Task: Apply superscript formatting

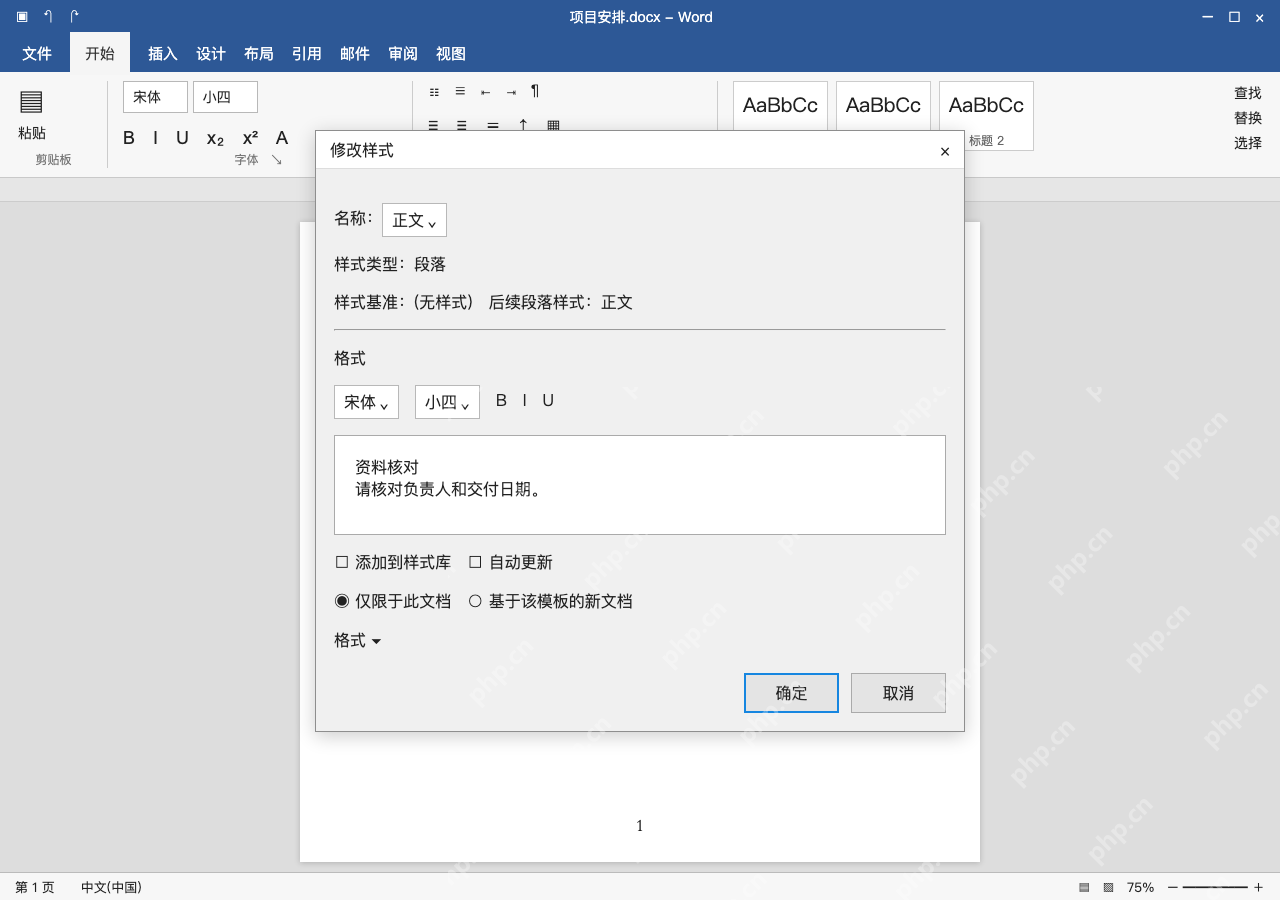Action: click(x=250, y=138)
